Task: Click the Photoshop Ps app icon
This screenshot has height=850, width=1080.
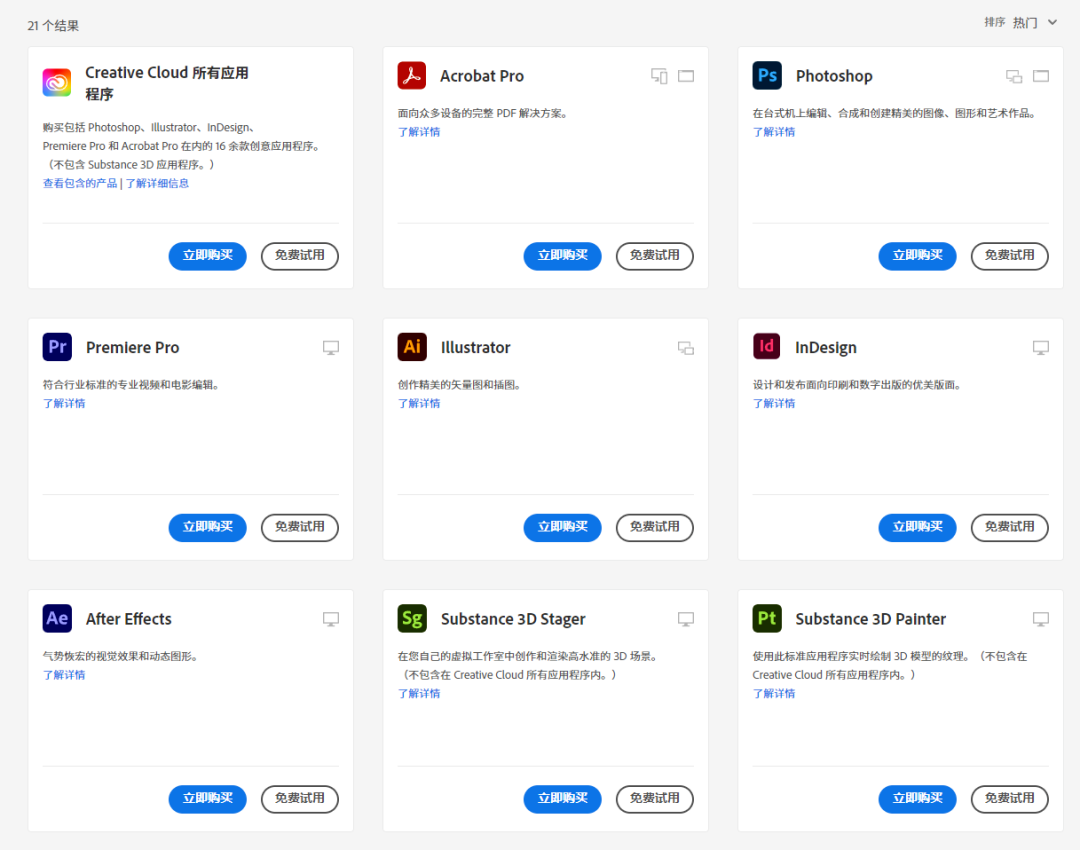Action: (x=767, y=75)
